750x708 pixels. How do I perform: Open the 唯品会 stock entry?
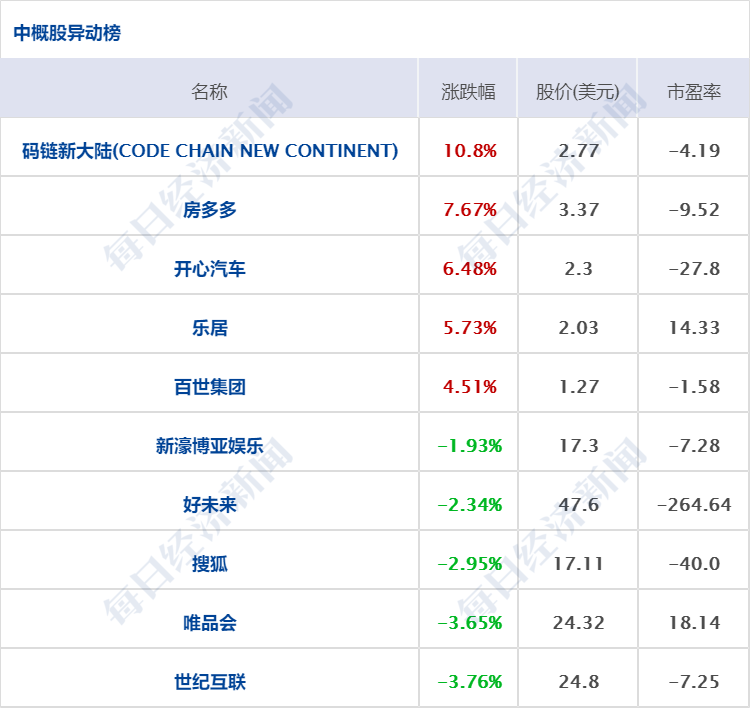[210, 623]
